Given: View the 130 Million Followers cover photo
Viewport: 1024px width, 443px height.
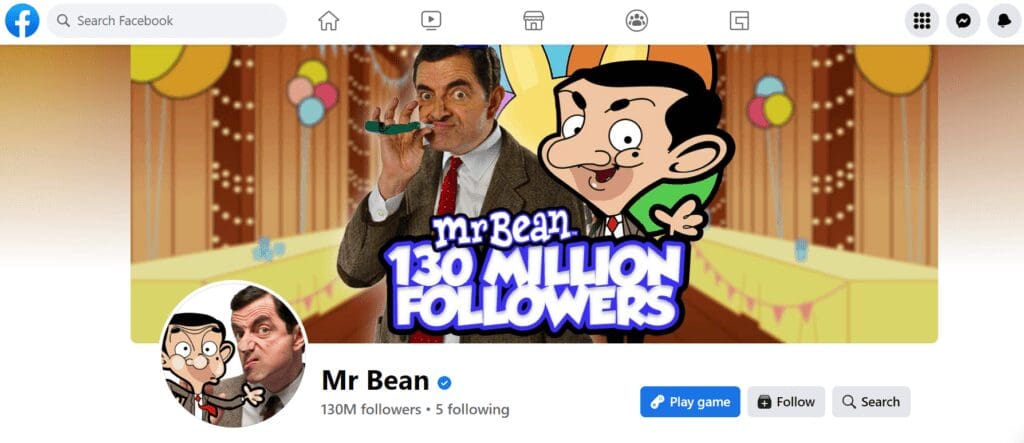Looking at the screenshot, I should click(534, 194).
